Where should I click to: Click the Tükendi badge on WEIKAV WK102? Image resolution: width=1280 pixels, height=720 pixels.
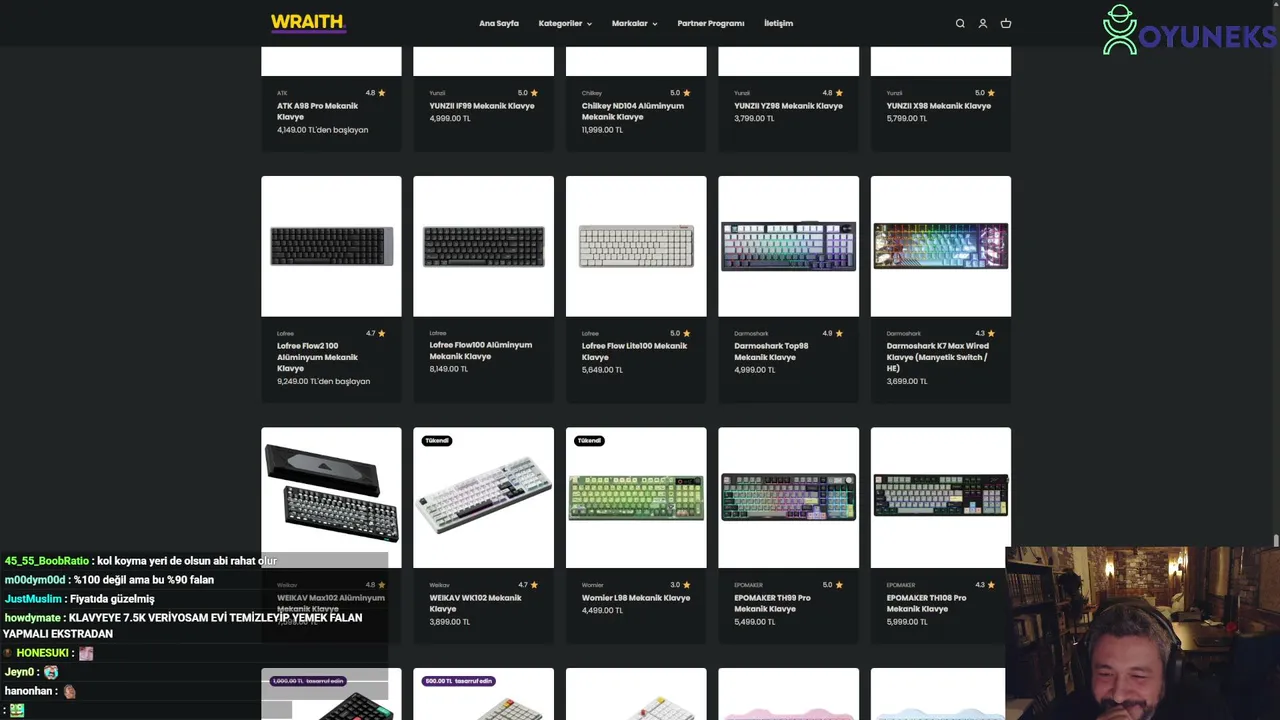pyautogui.click(x=437, y=441)
